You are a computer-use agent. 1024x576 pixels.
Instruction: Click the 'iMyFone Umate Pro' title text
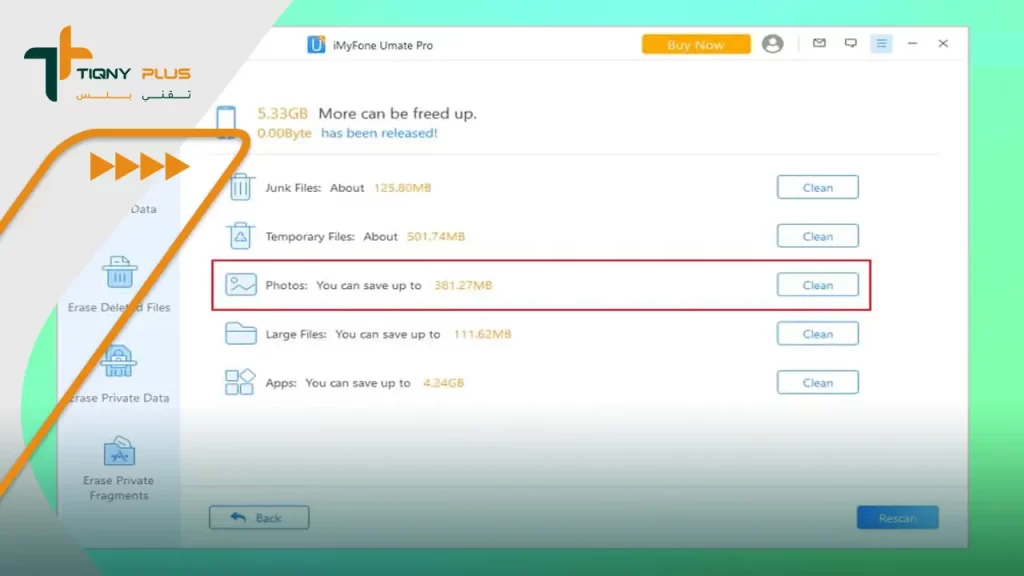(x=383, y=45)
